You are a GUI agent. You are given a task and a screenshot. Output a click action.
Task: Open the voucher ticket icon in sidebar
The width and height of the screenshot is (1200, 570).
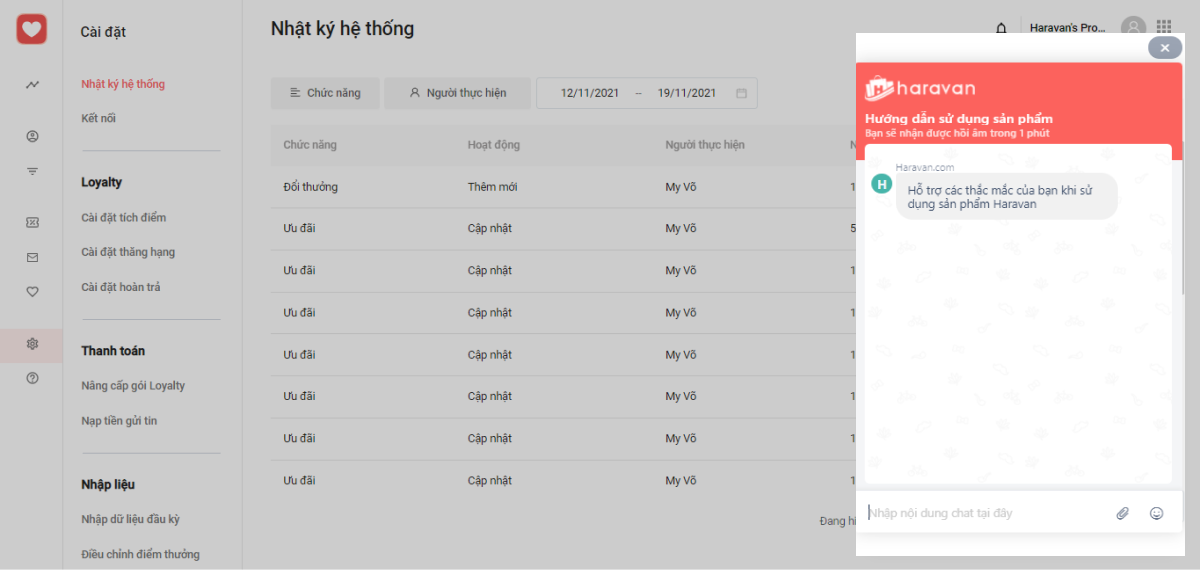click(32, 222)
